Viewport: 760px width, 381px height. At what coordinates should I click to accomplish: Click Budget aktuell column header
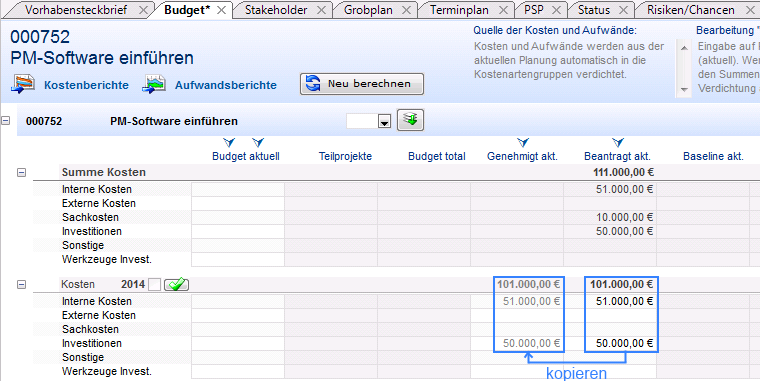[246, 157]
